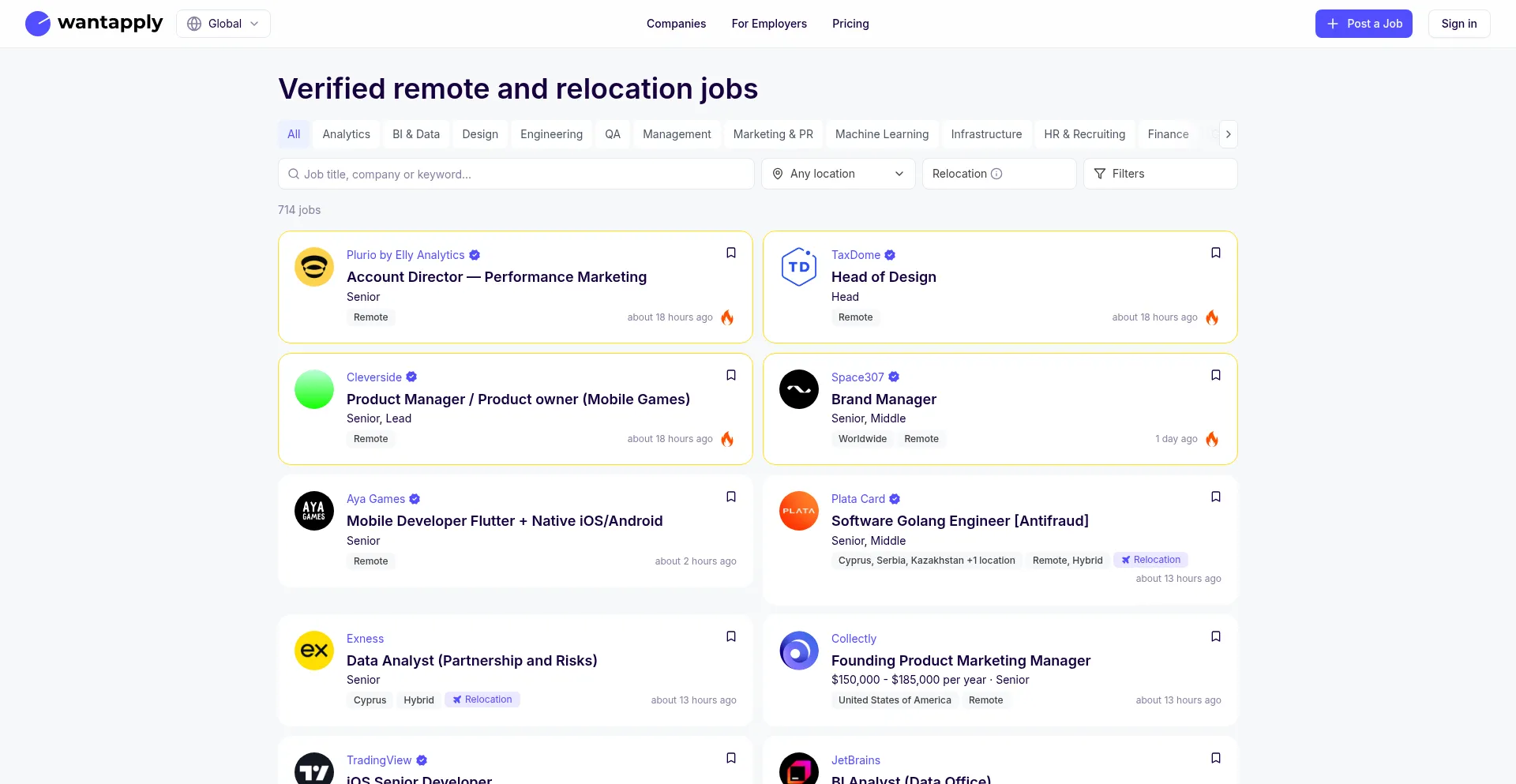Image resolution: width=1516 pixels, height=784 pixels.
Task: Click the flame icon on Brand Manager job
Action: [1212, 439]
